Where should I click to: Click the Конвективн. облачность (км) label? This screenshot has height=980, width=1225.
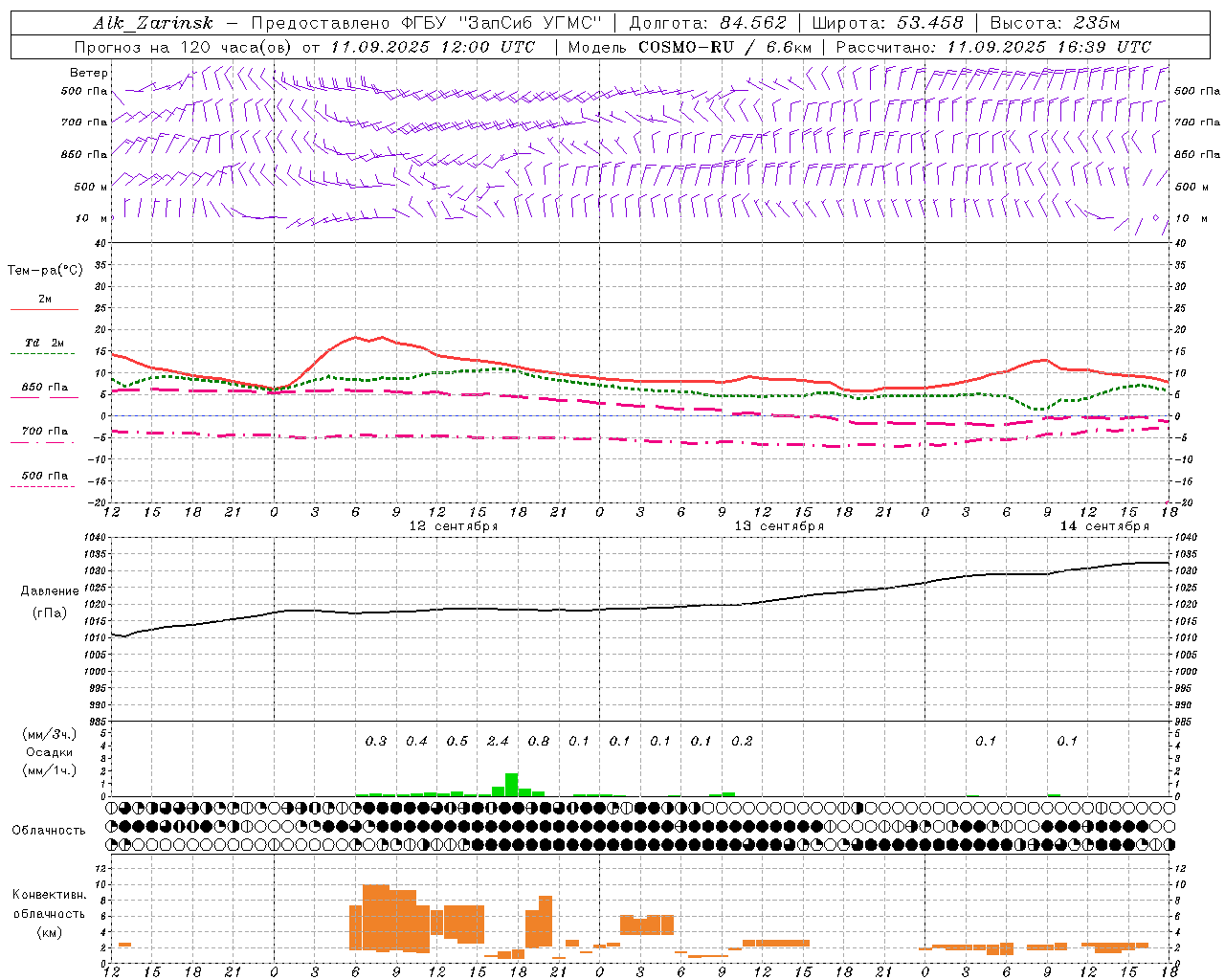(49, 913)
